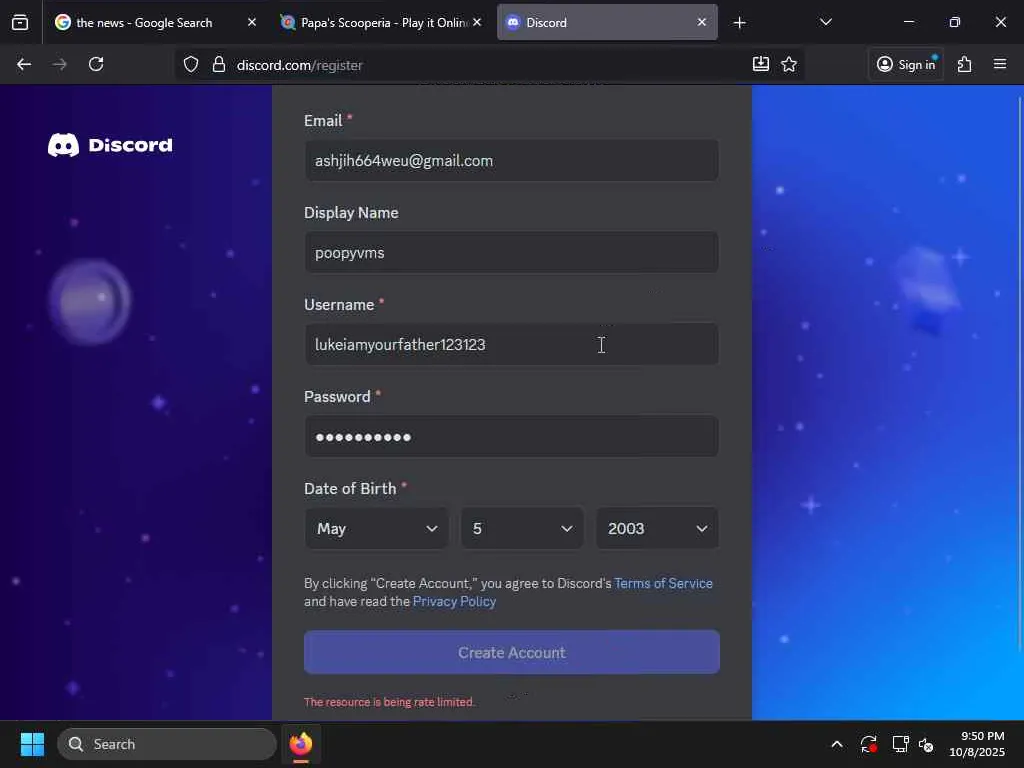Click the Sign in button in toolbar
This screenshot has height=768, width=1024.
(x=906, y=64)
